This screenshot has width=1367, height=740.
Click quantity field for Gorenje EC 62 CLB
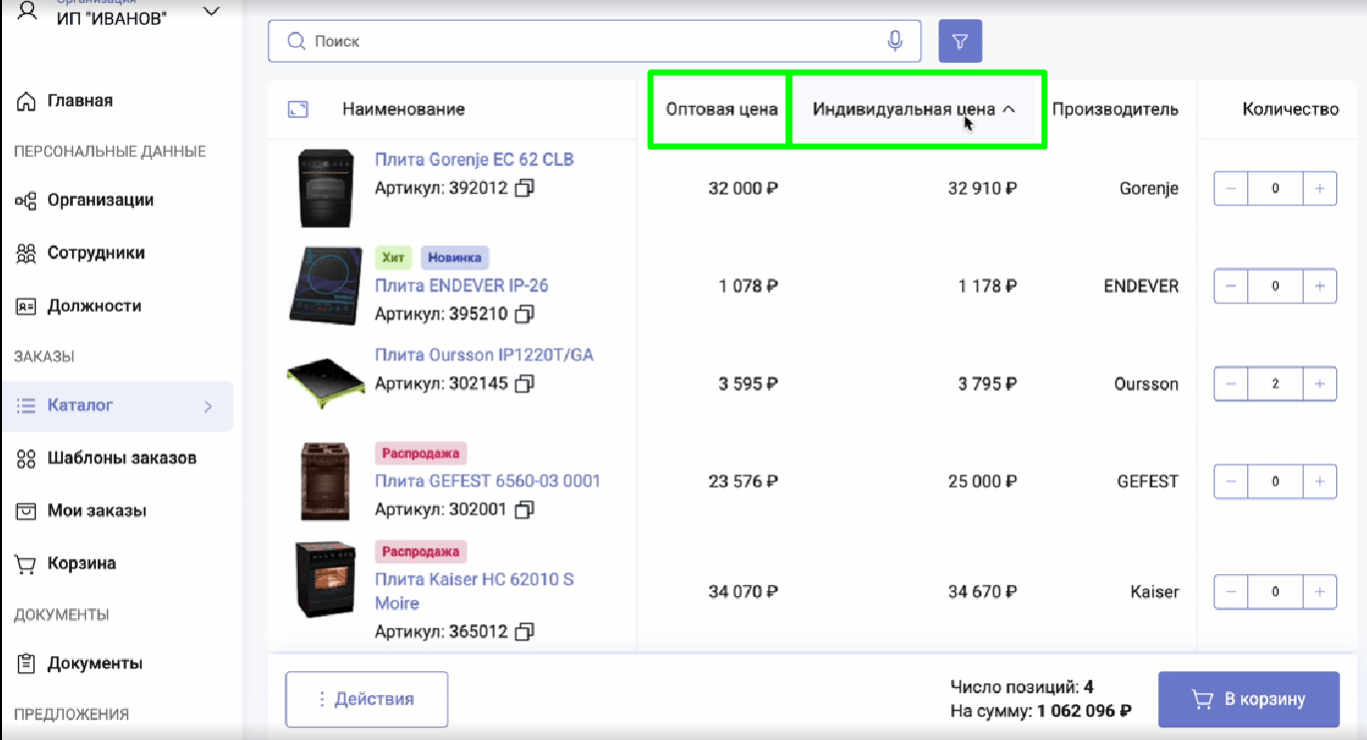[x=1275, y=188]
